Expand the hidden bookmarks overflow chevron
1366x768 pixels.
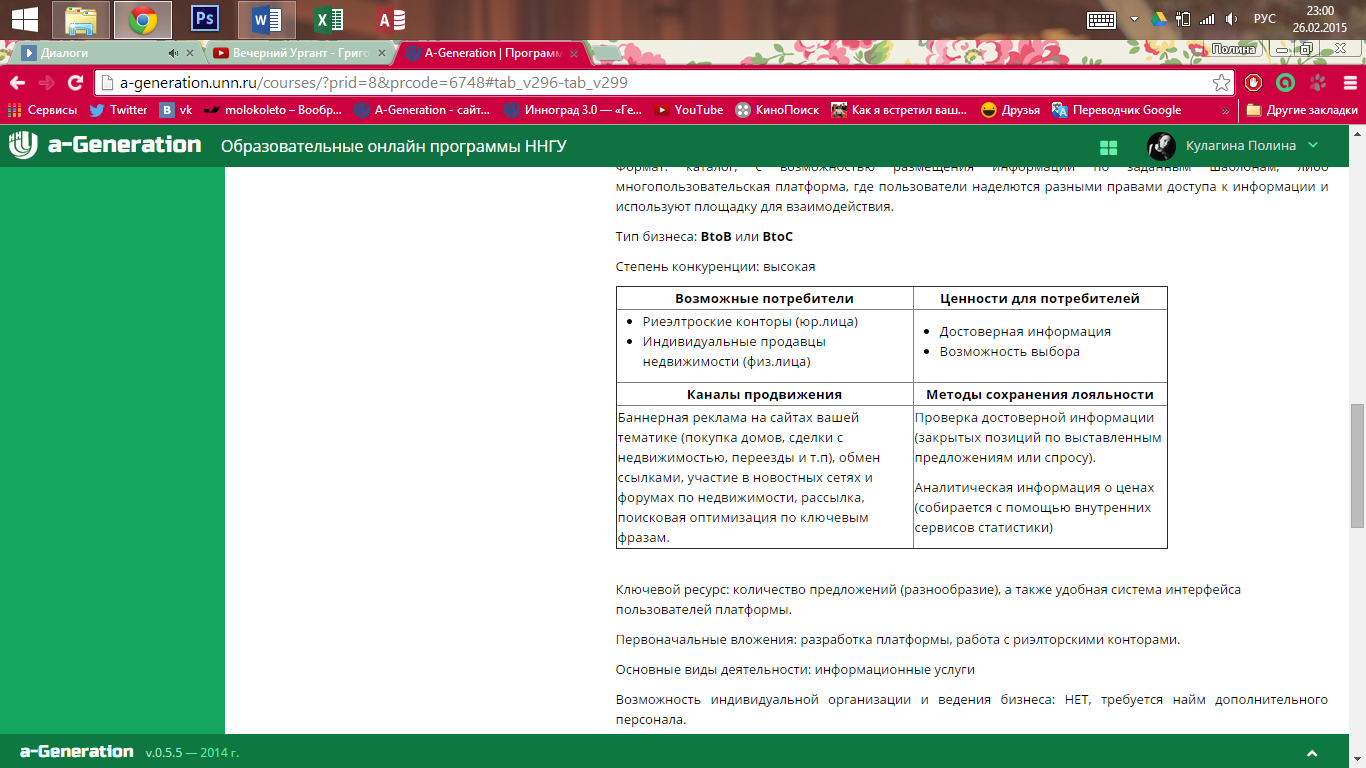(x=1225, y=110)
